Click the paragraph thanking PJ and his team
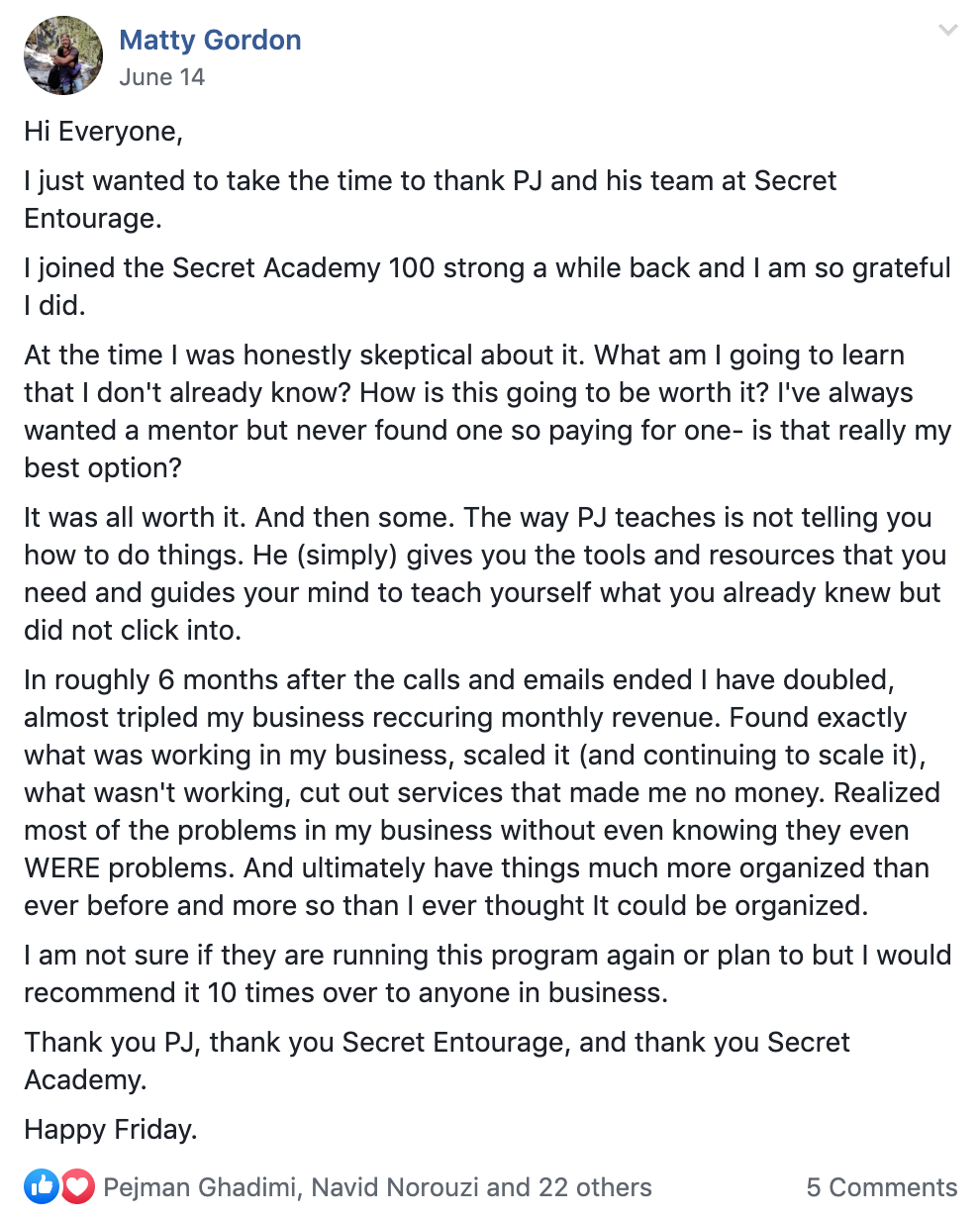This screenshot has width=980, height=1220. click(x=431, y=200)
